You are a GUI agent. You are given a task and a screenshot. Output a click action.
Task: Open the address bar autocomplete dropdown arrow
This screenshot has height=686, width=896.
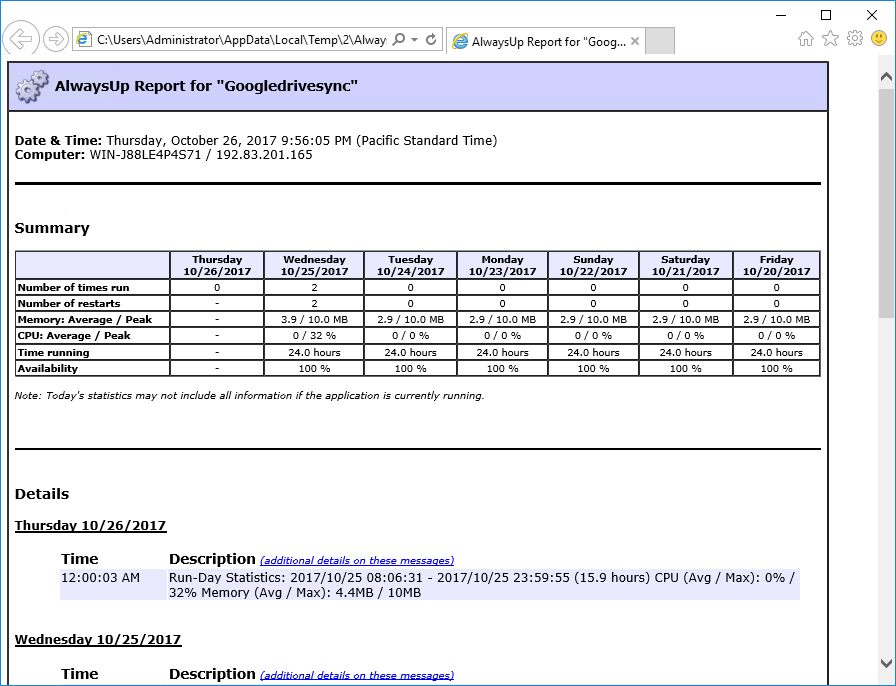[x=415, y=39]
